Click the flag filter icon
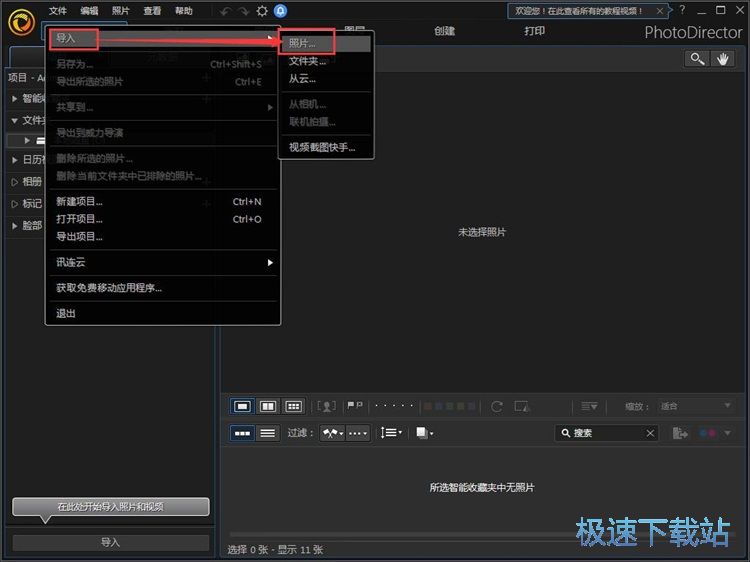Screen dimensions: 750x562 click(x=331, y=433)
